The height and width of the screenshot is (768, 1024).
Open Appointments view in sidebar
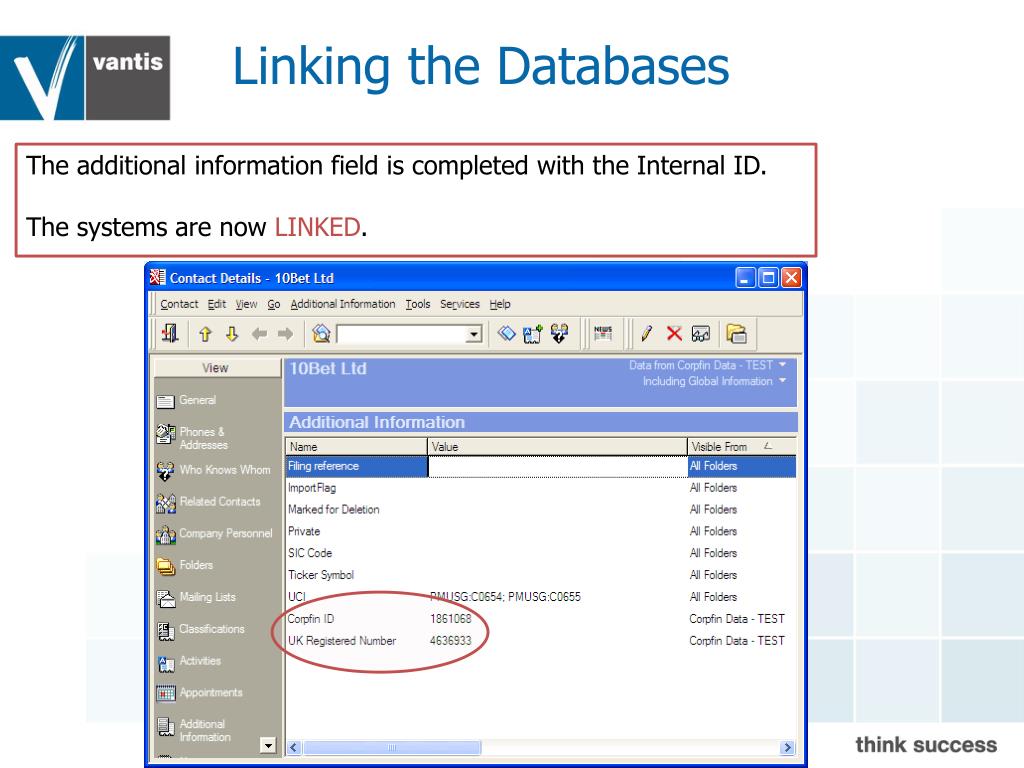pos(199,692)
